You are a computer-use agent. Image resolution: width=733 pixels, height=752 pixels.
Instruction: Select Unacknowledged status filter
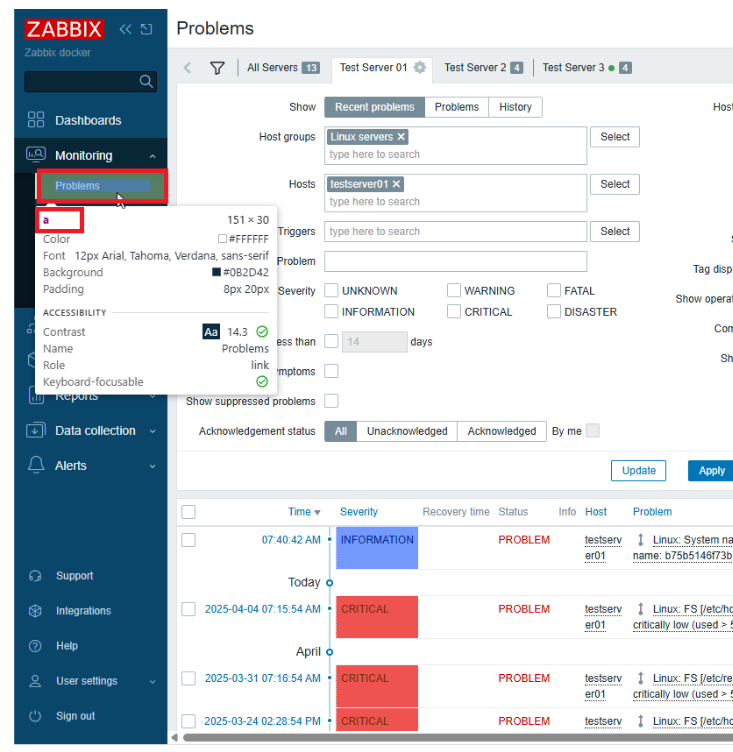(x=407, y=431)
